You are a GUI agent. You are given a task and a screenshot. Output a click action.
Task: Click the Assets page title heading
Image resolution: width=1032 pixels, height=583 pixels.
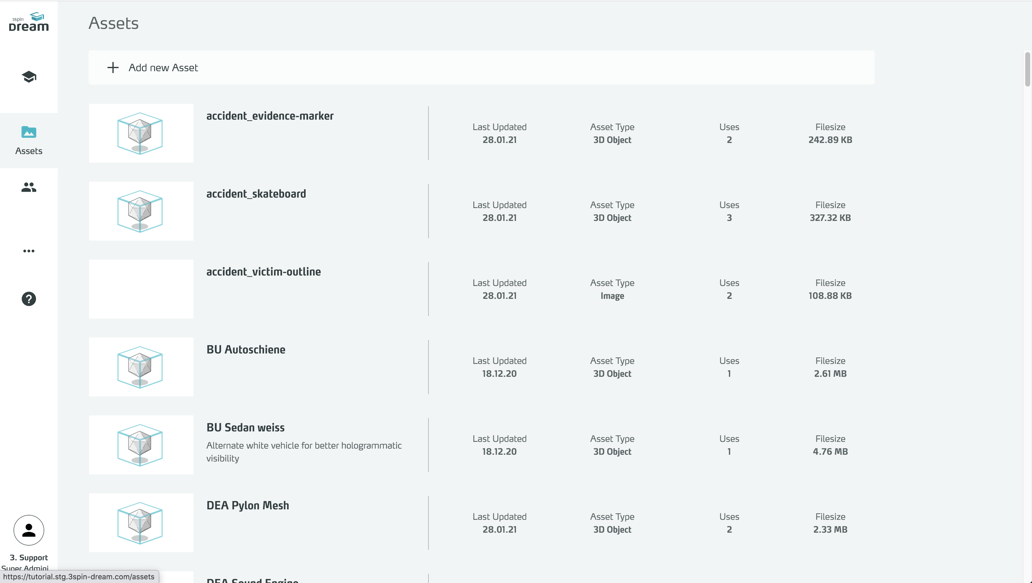(x=113, y=23)
